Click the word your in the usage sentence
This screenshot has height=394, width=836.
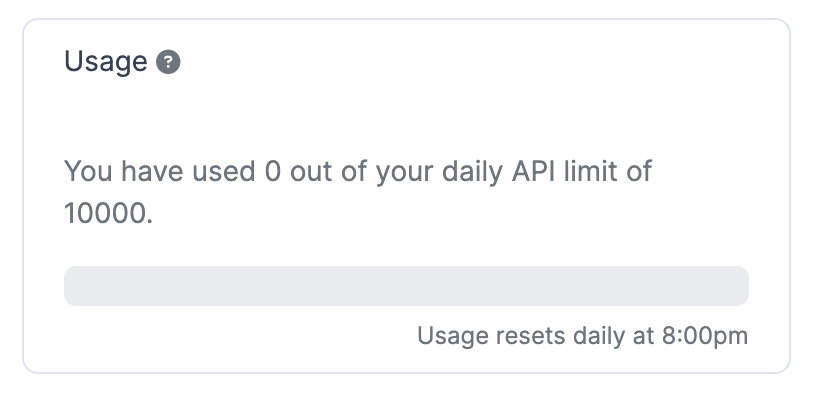tap(404, 174)
